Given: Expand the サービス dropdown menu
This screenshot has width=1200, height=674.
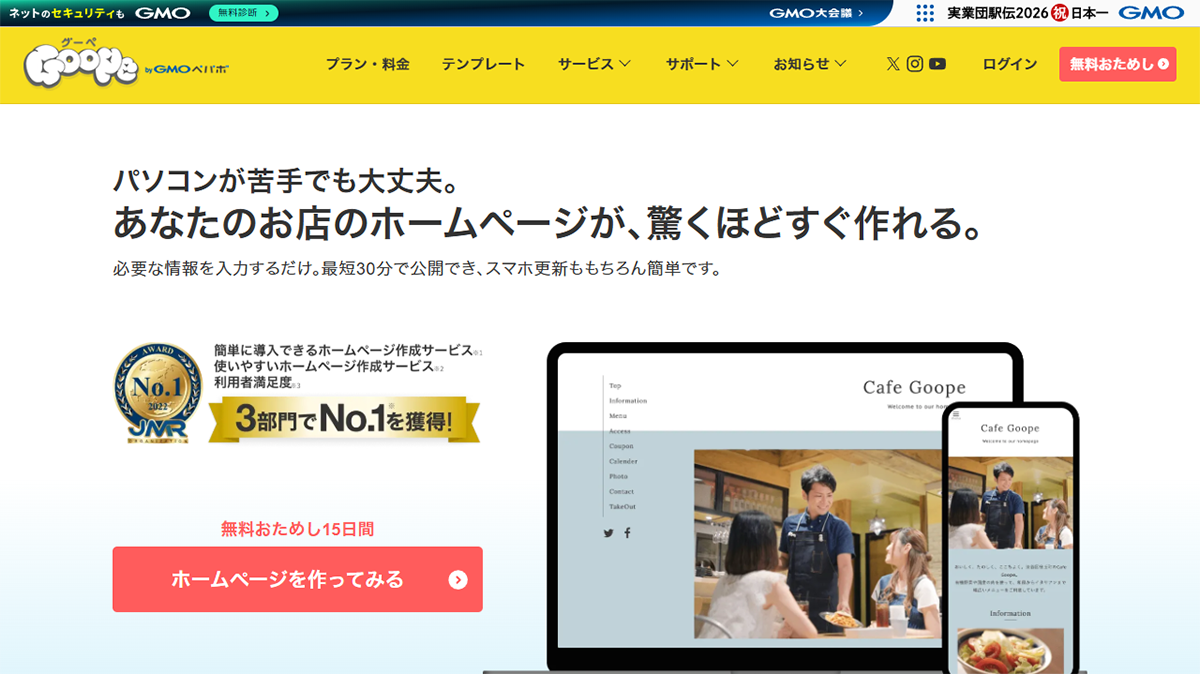Looking at the screenshot, I should tap(594, 64).
